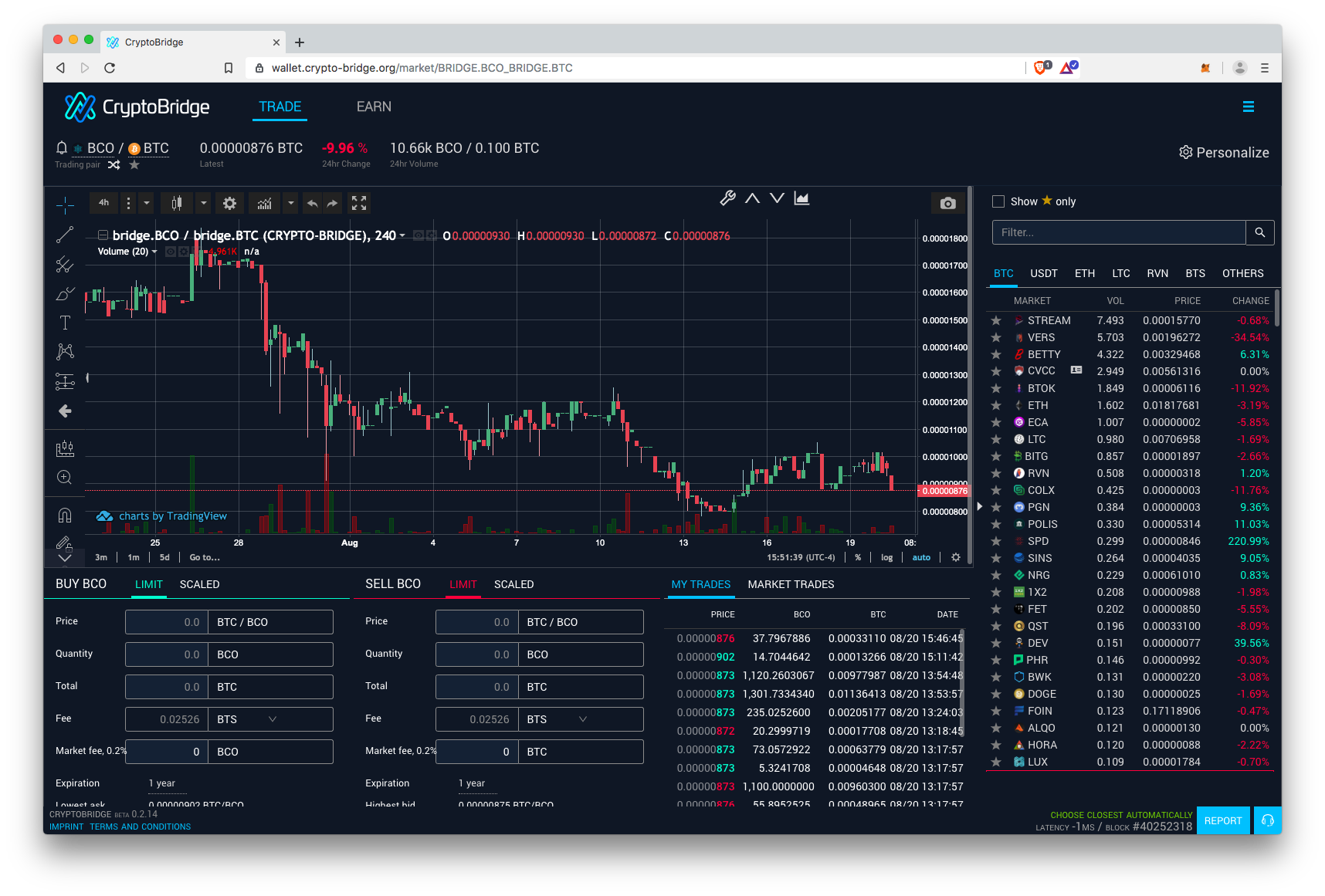Click the buy Price input field
Viewport: 1325px width, 896px height.
coord(167,622)
